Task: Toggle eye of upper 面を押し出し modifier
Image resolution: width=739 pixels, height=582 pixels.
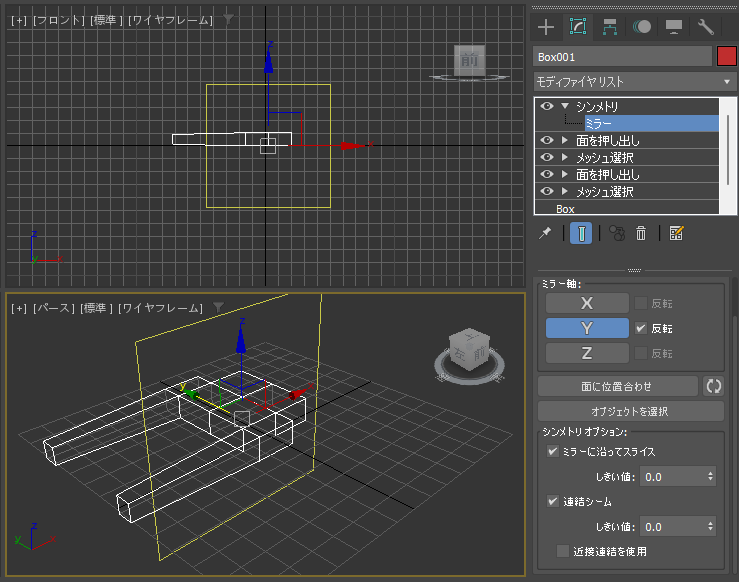Action: pos(547,140)
